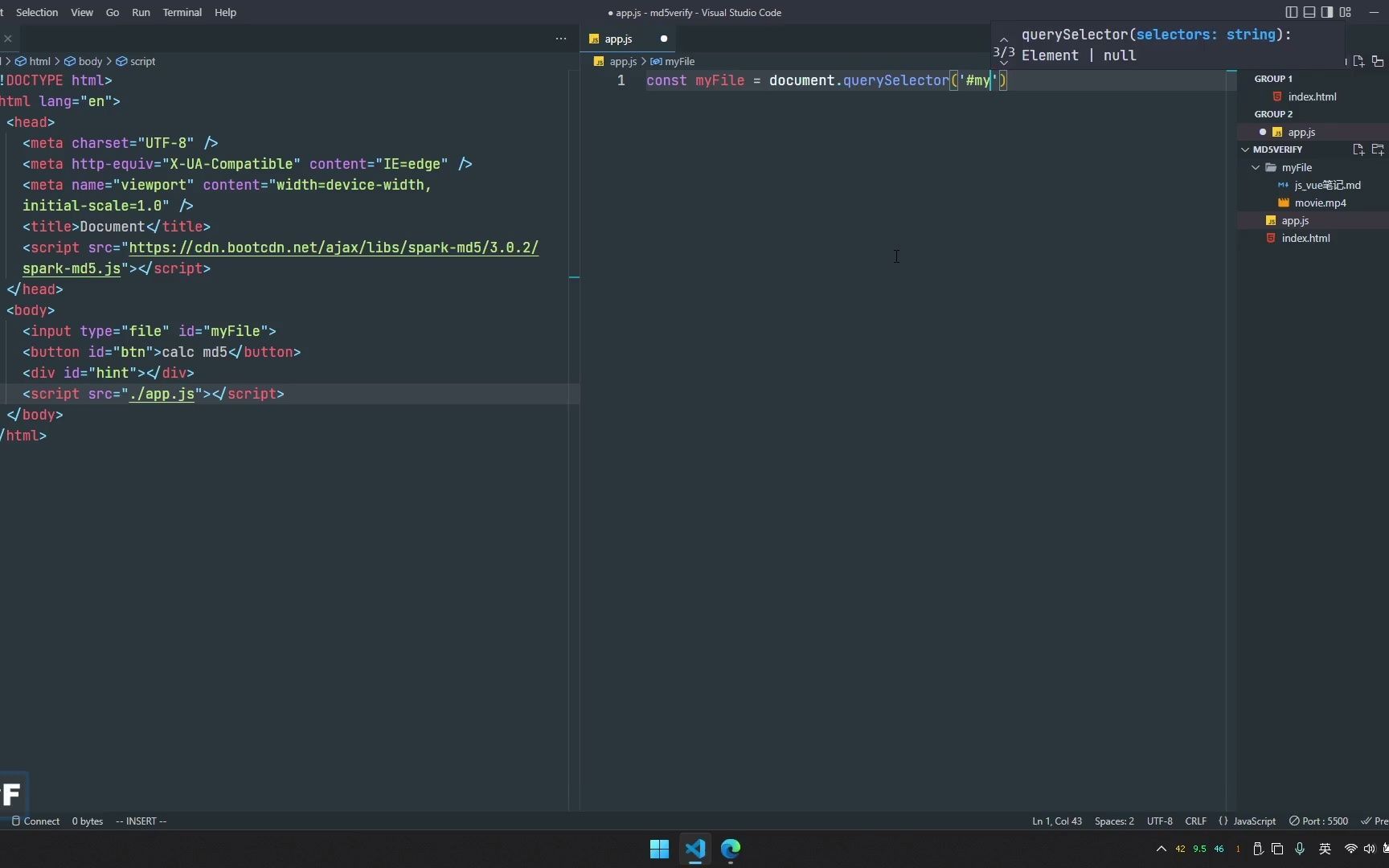1389x868 pixels.
Task: Change indentation via Spaces: 2
Action: 1114,821
